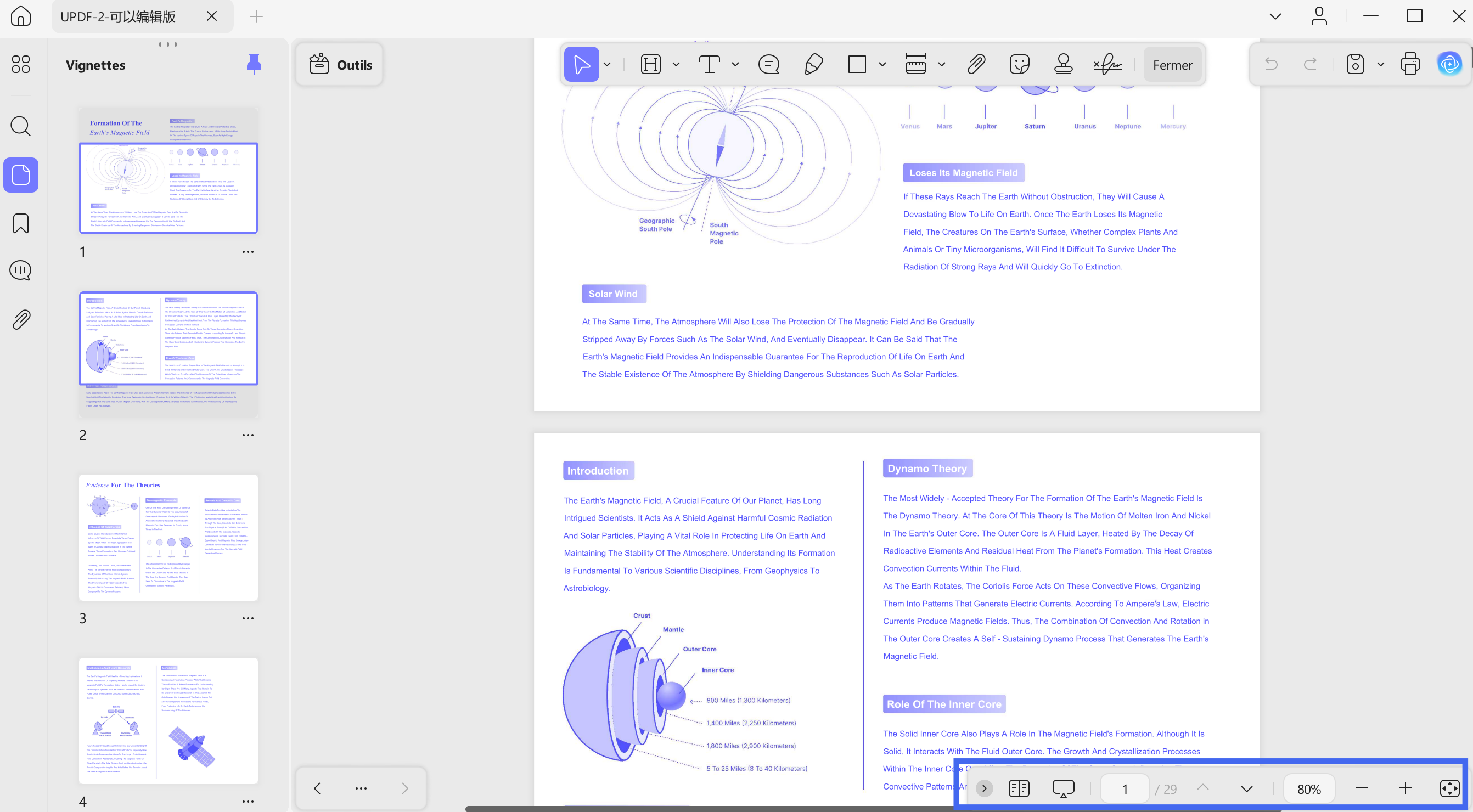Print the document
The height and width of the screenshot is (812, 1473).
tap(1409, 64)
